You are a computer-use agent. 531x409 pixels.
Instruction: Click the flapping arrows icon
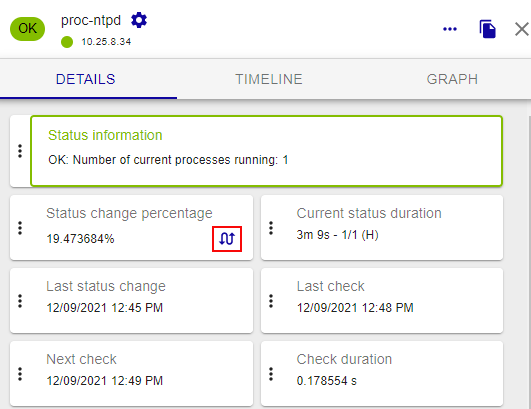[227, 239]
